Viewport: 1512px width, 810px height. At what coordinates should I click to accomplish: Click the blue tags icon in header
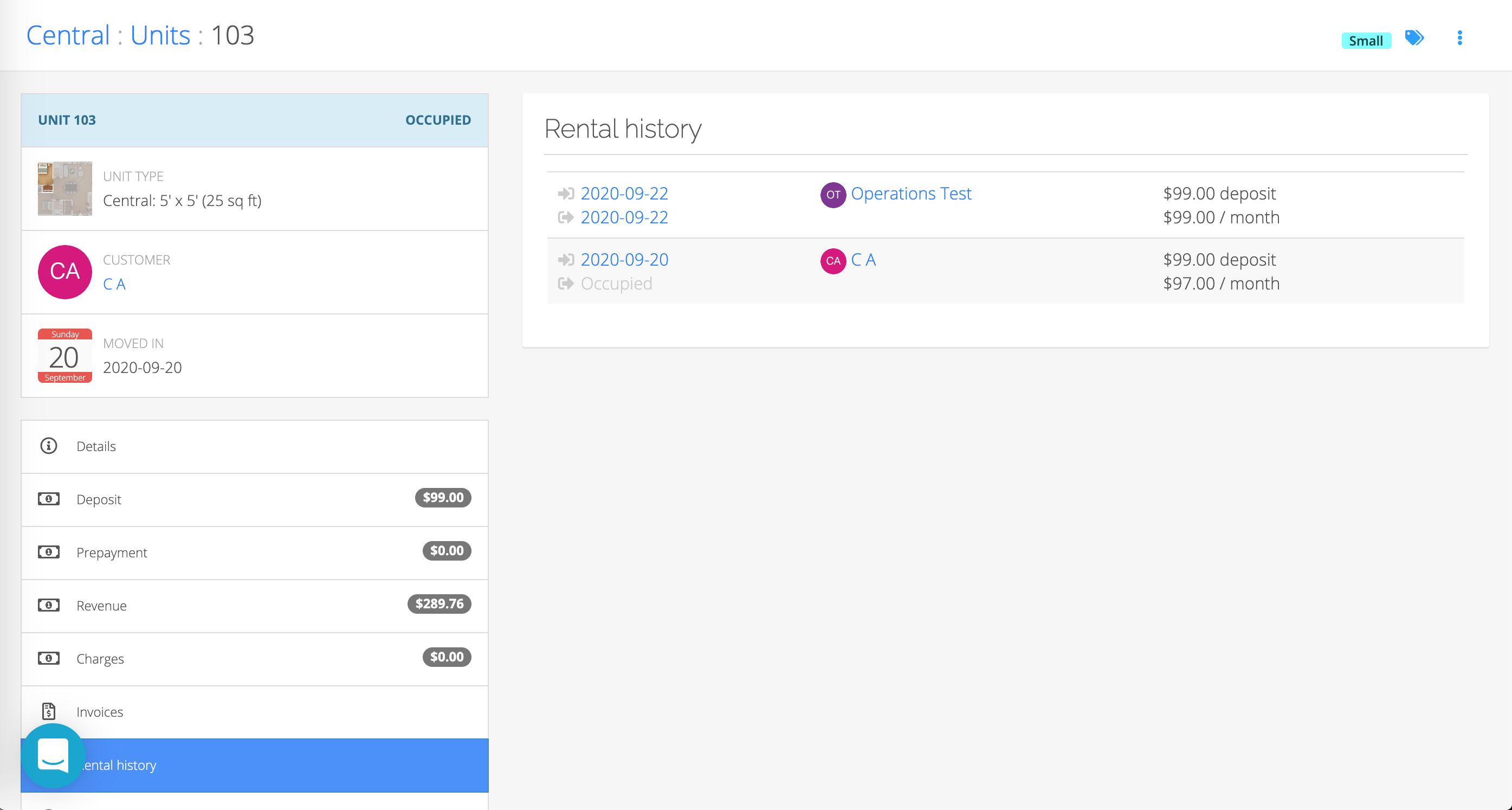pyautogui.click(x=1414, y=38)
